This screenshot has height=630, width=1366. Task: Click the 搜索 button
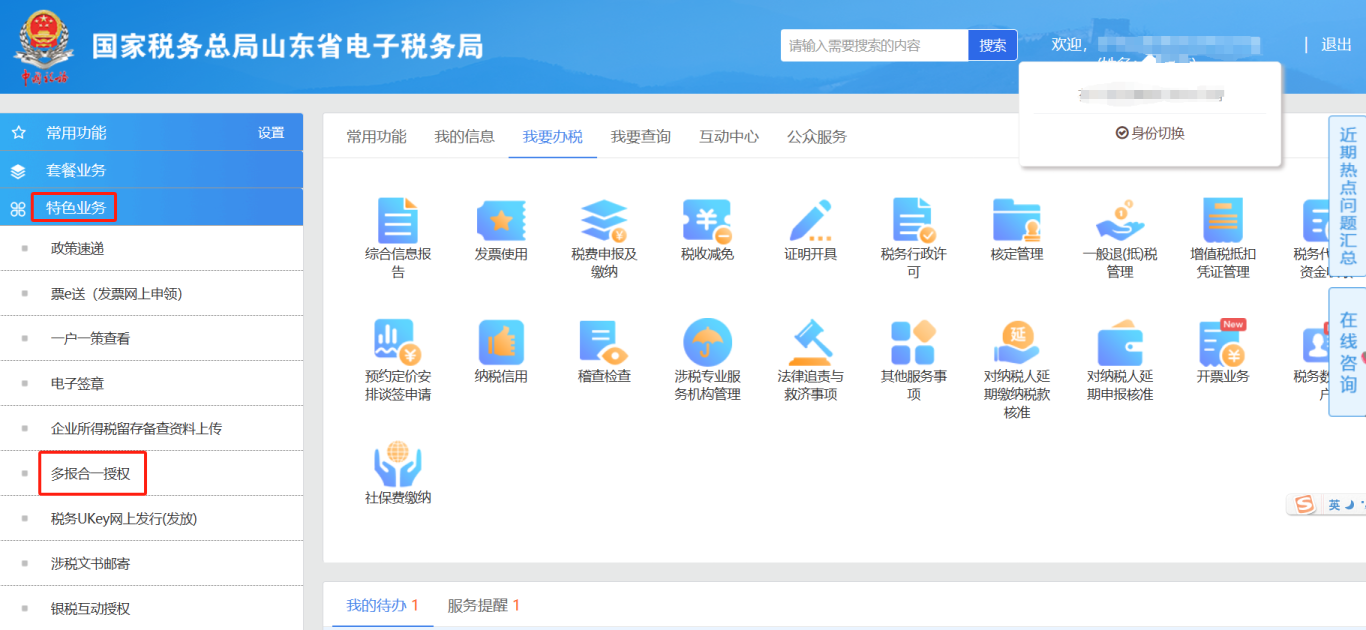(993, 45)
